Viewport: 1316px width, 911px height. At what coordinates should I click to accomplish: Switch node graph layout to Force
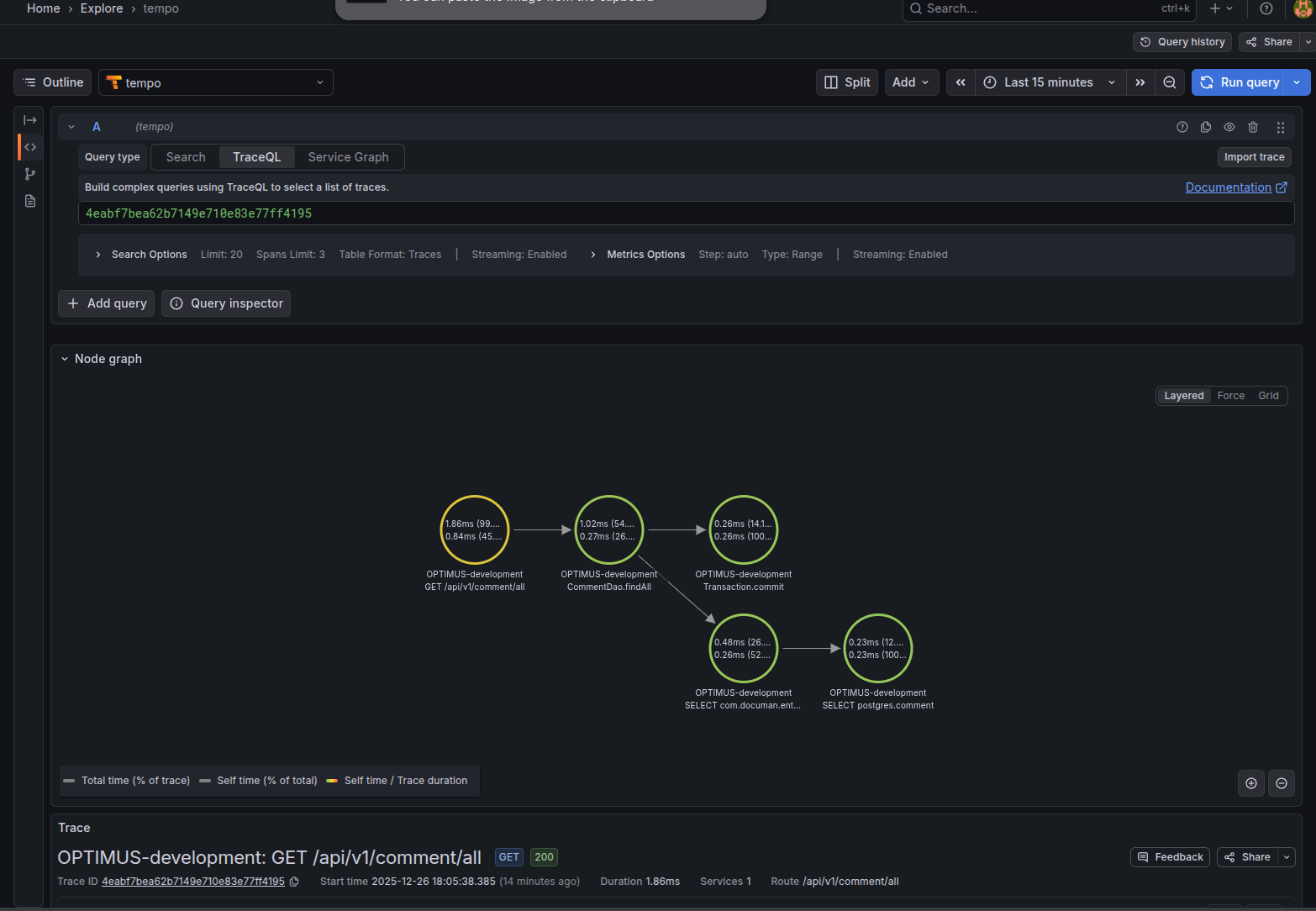click(1230, 396)
